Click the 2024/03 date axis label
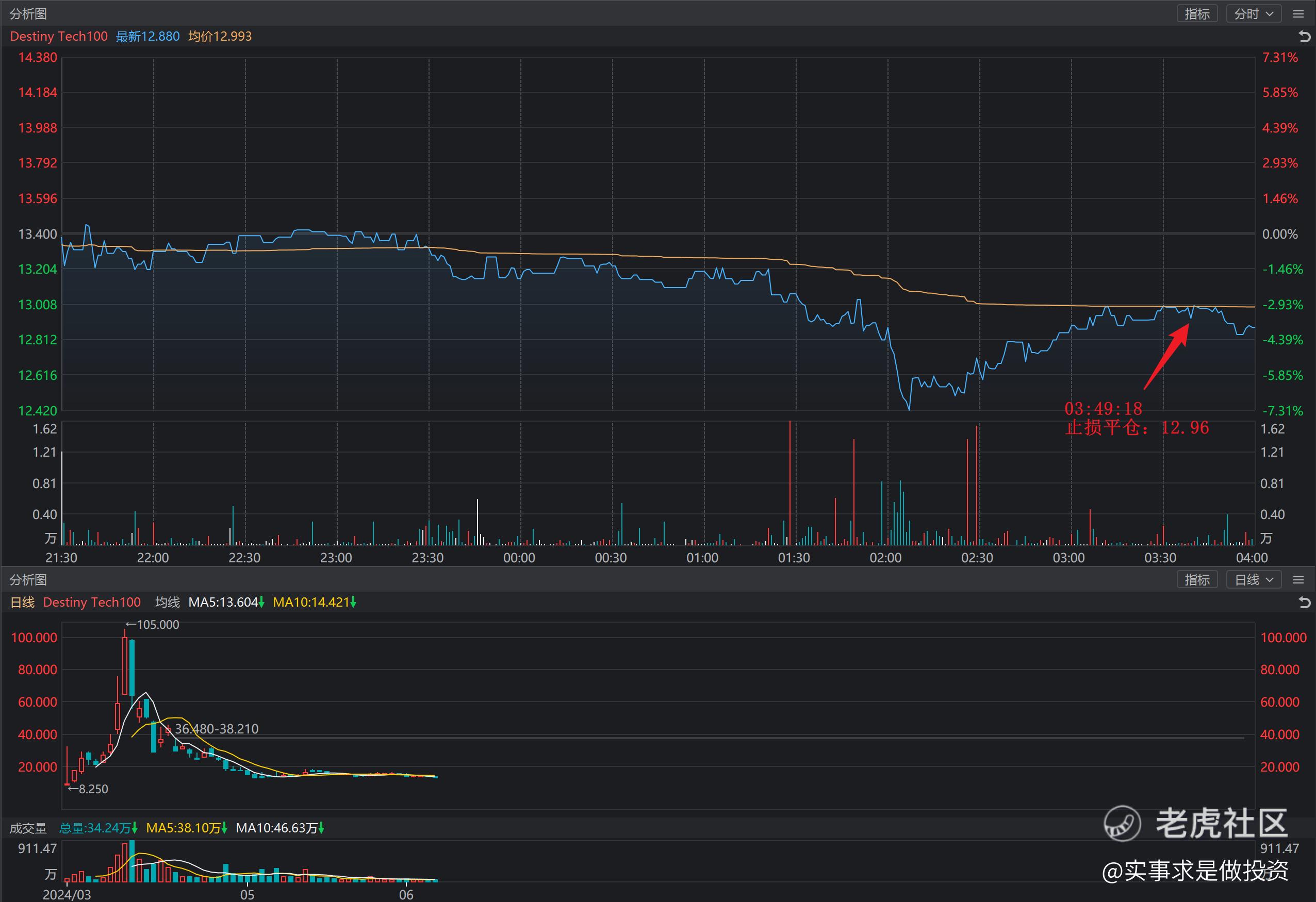The image size is (1316, 902). point(67,895)
